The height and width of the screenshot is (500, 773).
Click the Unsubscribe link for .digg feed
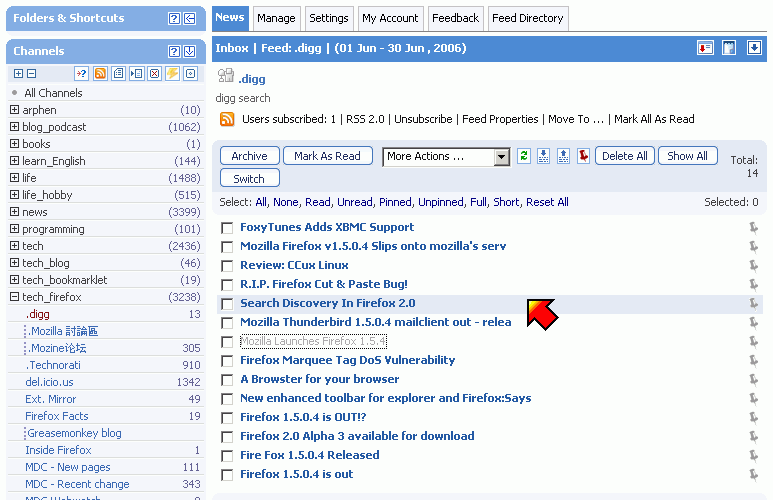pos(423,119)
